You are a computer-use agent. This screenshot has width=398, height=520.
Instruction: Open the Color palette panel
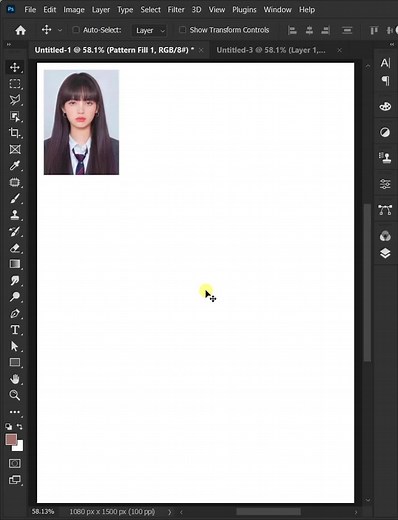[x=385, y=106]
